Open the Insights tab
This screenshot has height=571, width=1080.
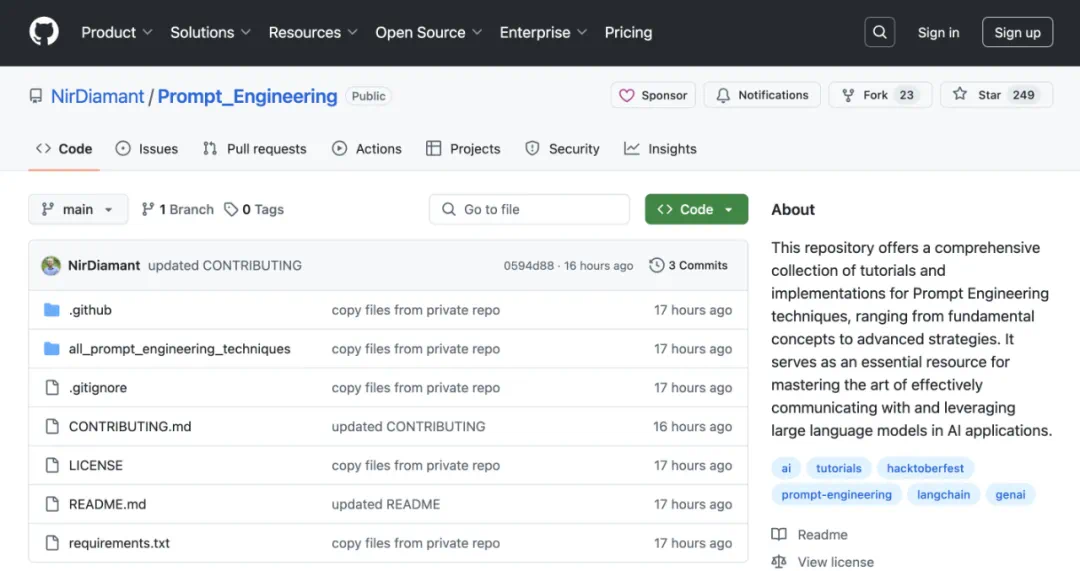[660, 148]
